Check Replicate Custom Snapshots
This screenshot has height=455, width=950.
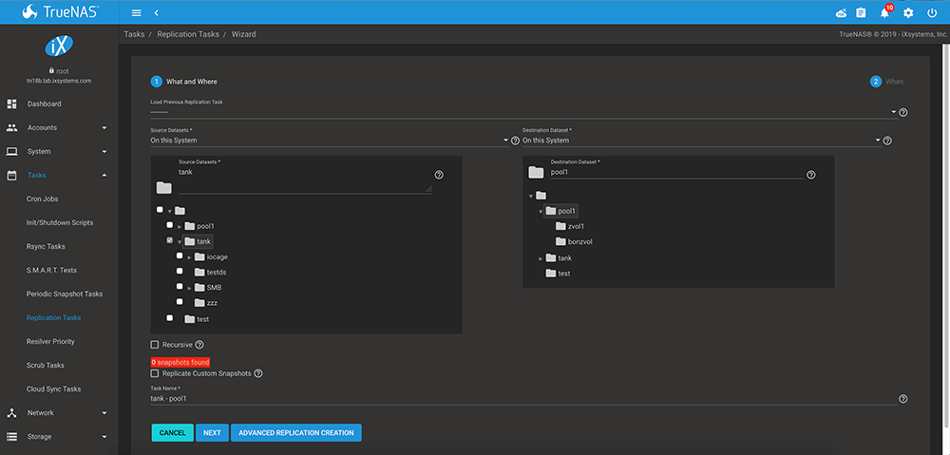tap(154, 373)
